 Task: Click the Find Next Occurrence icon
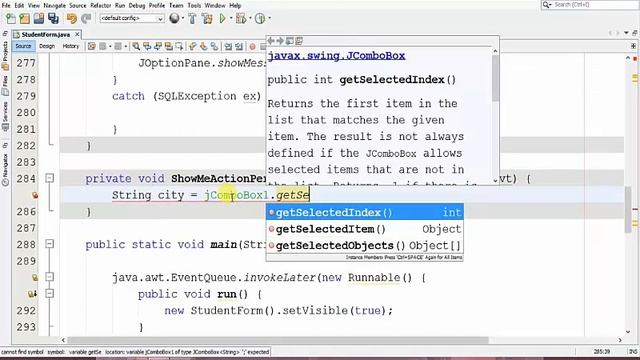158,46
